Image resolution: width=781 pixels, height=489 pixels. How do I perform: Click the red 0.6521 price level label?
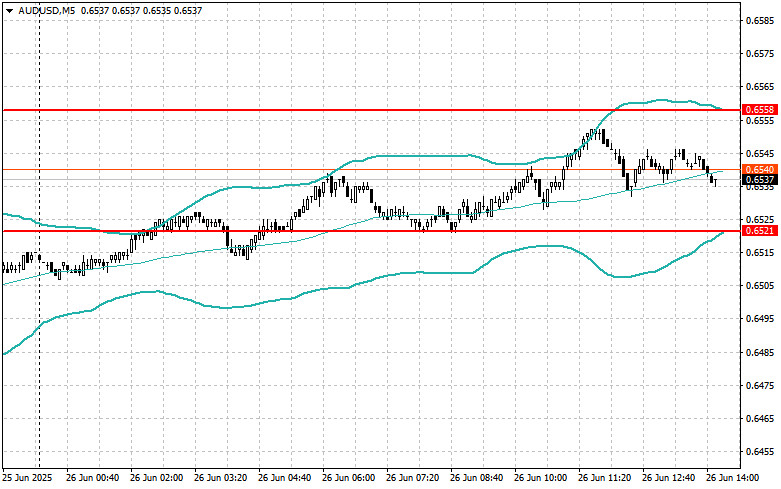pos(760,231)
